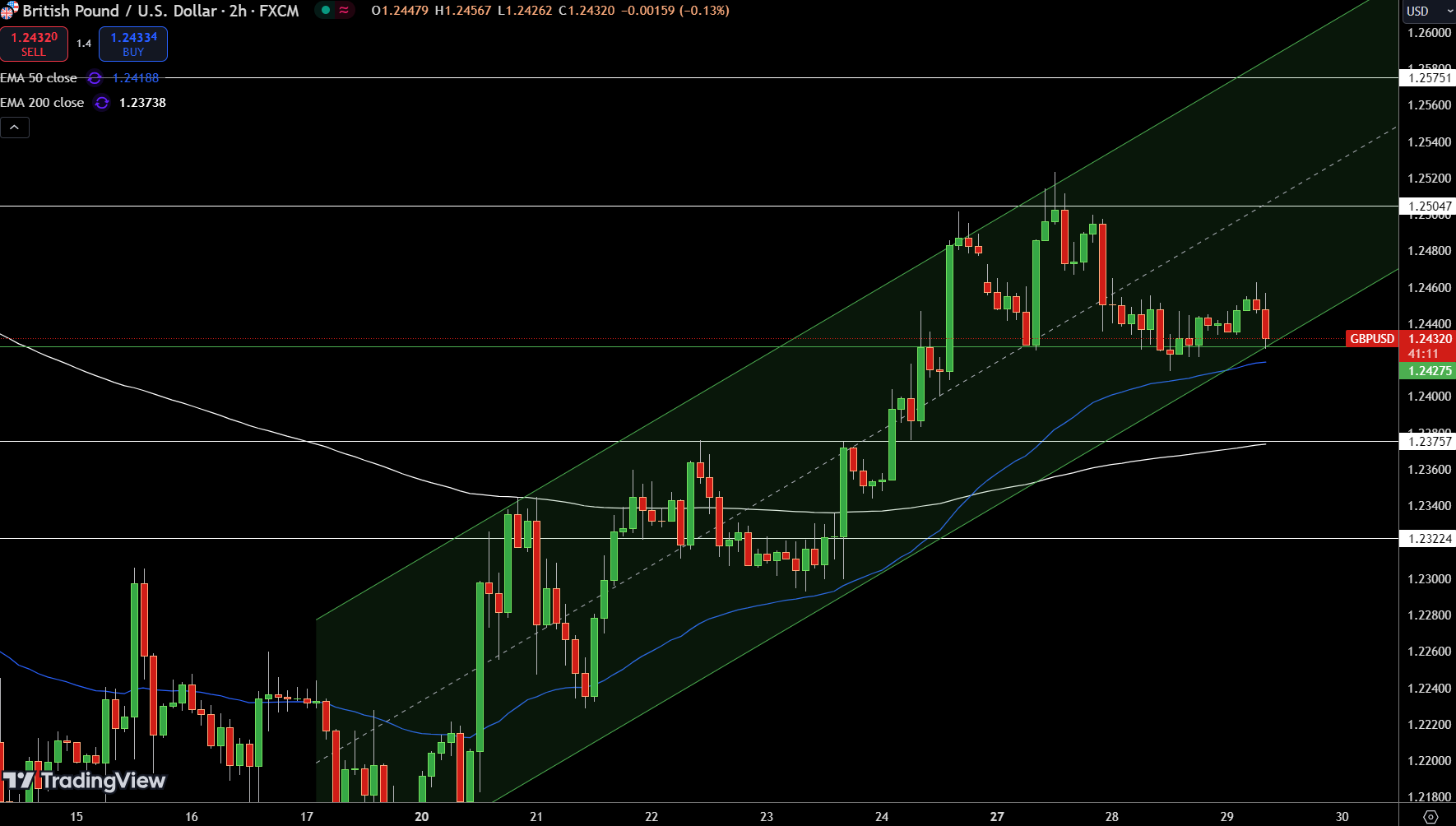Click the green market status dot
The image size is (1456, 826).
[326, 11]
